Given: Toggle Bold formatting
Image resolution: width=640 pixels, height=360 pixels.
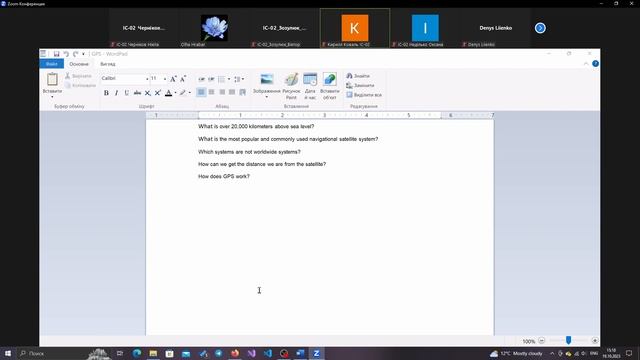Looking at the screenshot, I should [106, 93].
